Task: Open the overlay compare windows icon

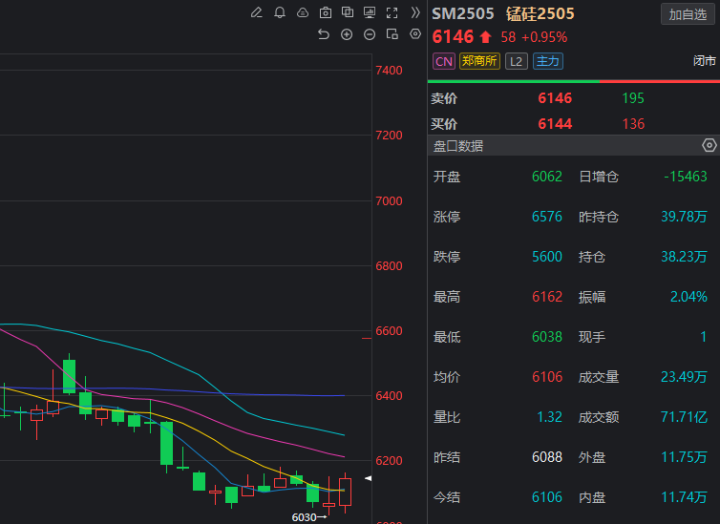Action: coord(347,13)
